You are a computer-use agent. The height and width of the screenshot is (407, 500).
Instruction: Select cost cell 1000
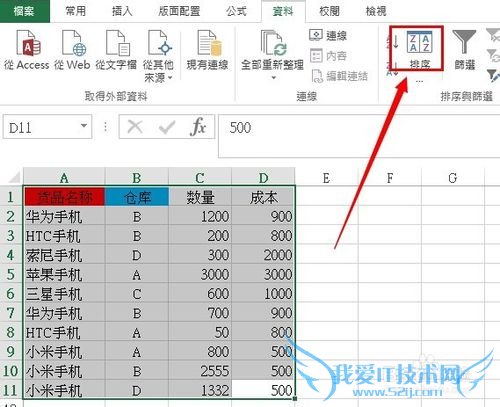pos(263,294)
